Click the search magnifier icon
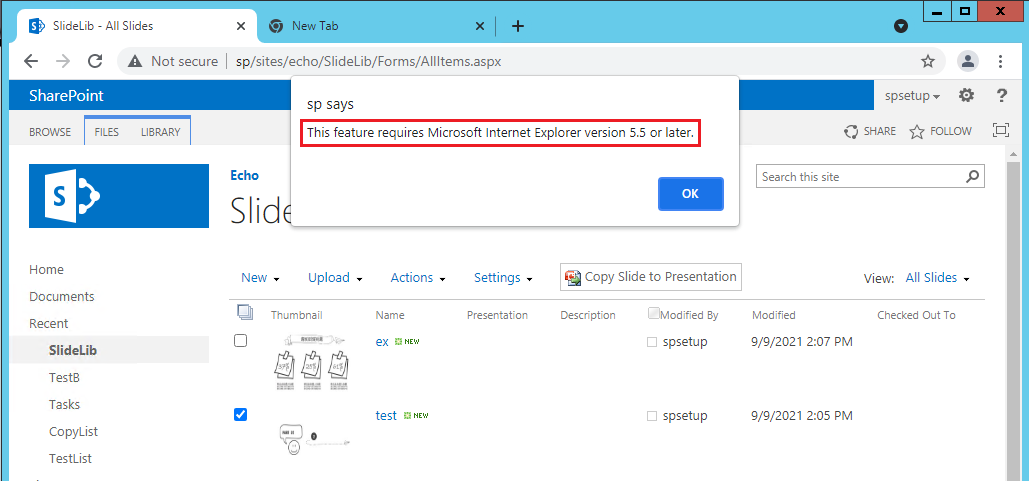The image size is (1029, 481). tap(973, 177)
